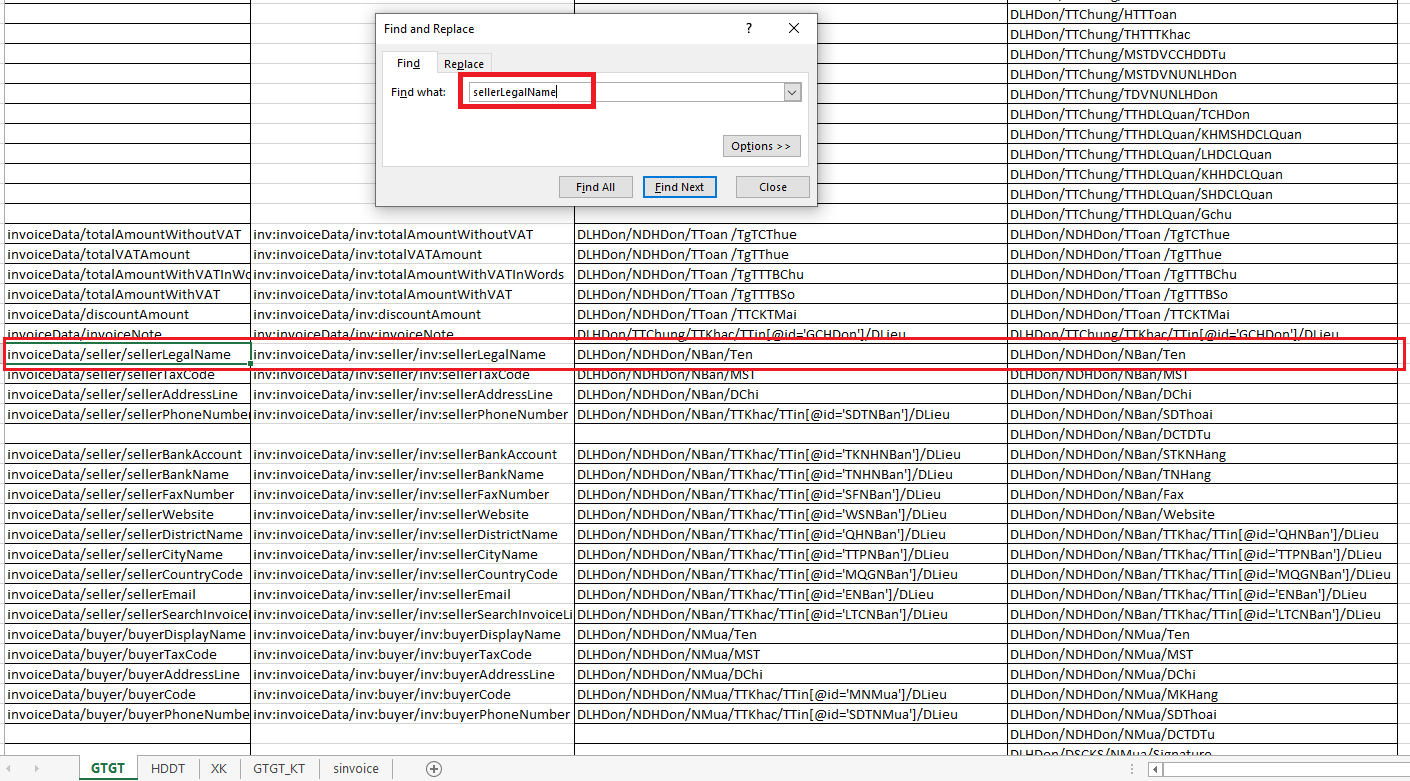Select cell inv:invoiceData/inv:seller/inv:sellerLegalName
Viewport: 1410px width, 781px height.
(412, 354)
